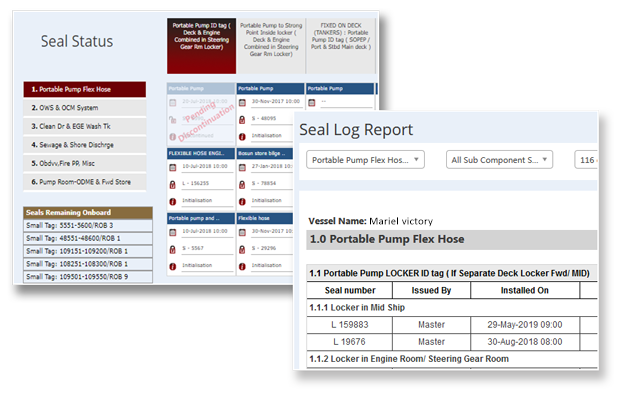Click the lock icon beside S - 5567
The image size is (622, 400).
coord(174,248)
